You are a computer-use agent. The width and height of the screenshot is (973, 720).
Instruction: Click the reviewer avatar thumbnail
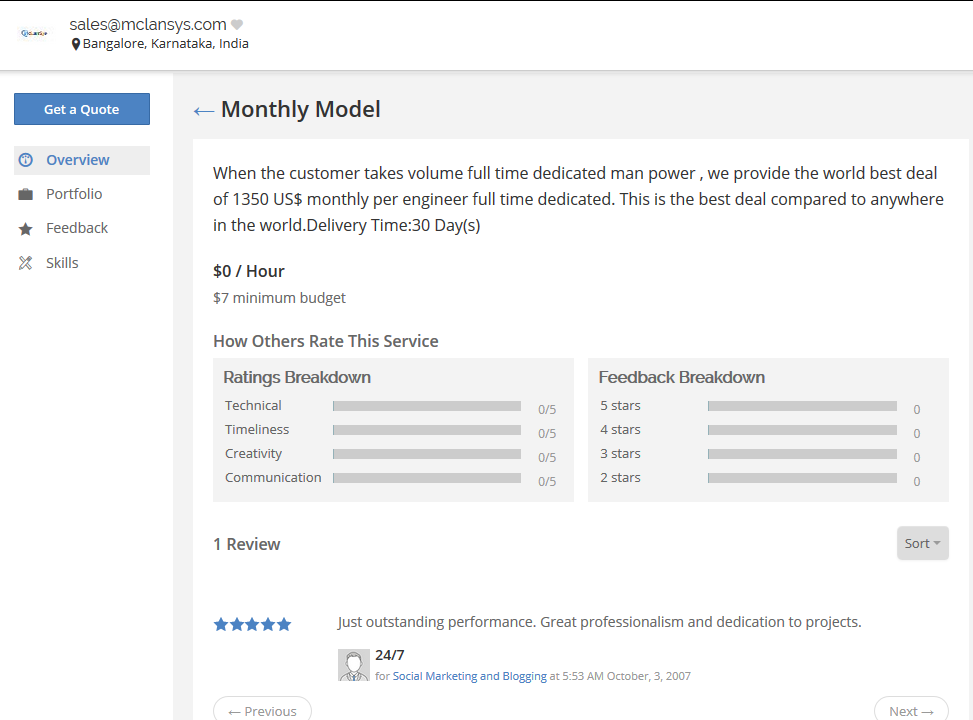(x=353, y=665)
